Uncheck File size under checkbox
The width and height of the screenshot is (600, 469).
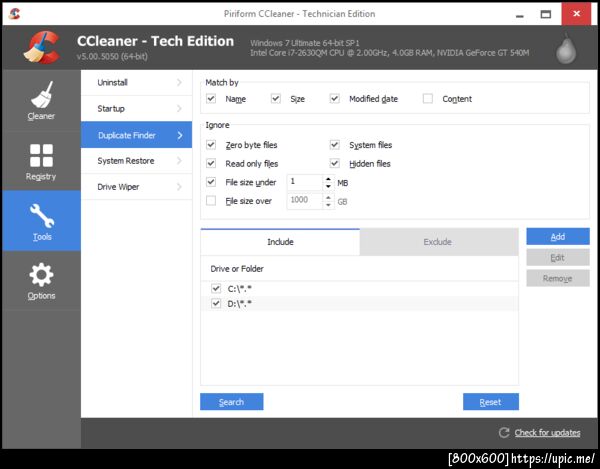pyautogui.click(x=211, y=182)
